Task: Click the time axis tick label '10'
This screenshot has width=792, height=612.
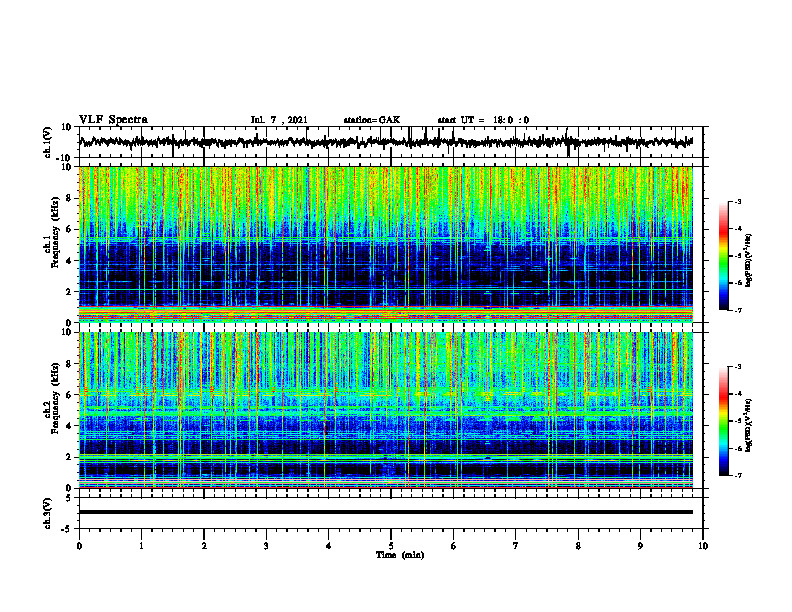Action: (x=703, y=546)
